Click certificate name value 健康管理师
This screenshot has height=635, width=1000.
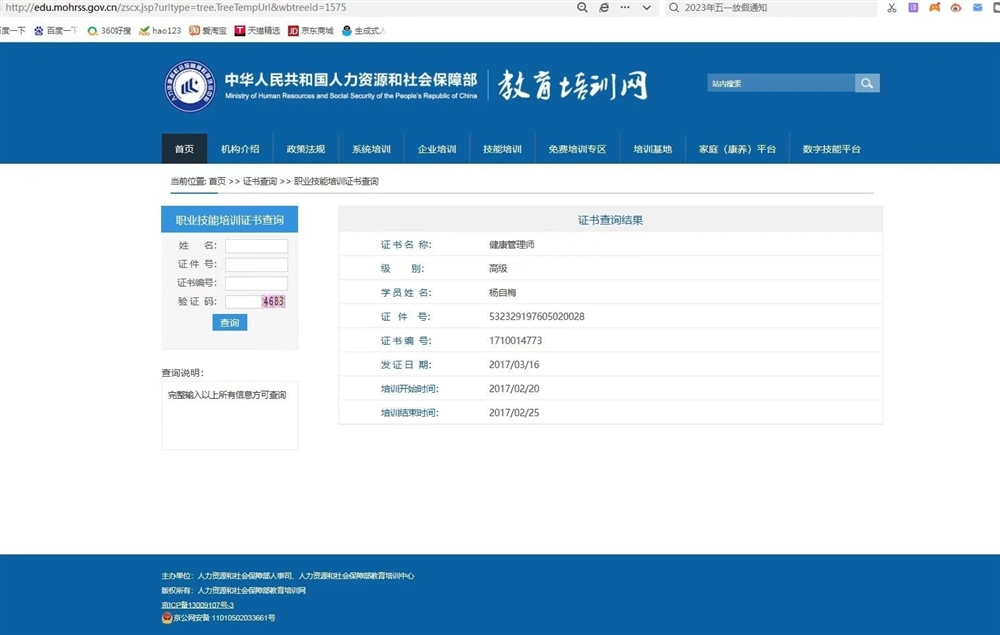tap(511, 244)
